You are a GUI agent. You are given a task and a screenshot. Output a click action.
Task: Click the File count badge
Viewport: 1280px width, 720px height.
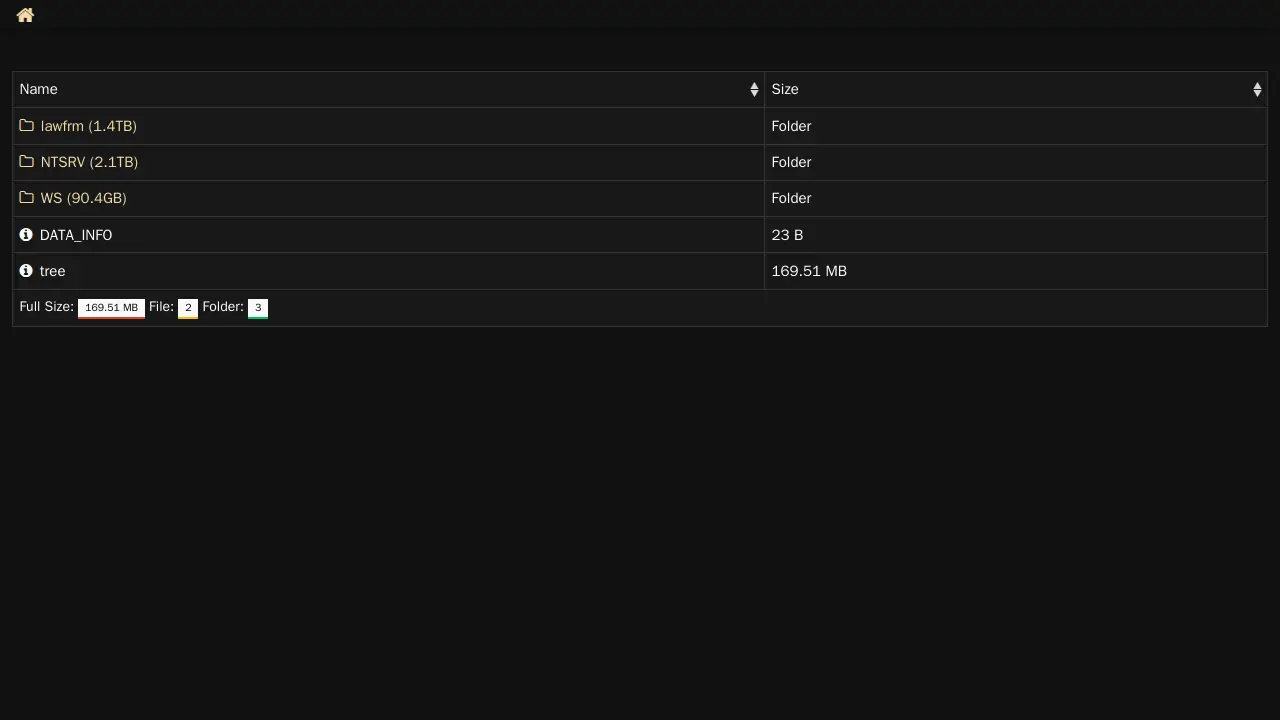point(188,308)
